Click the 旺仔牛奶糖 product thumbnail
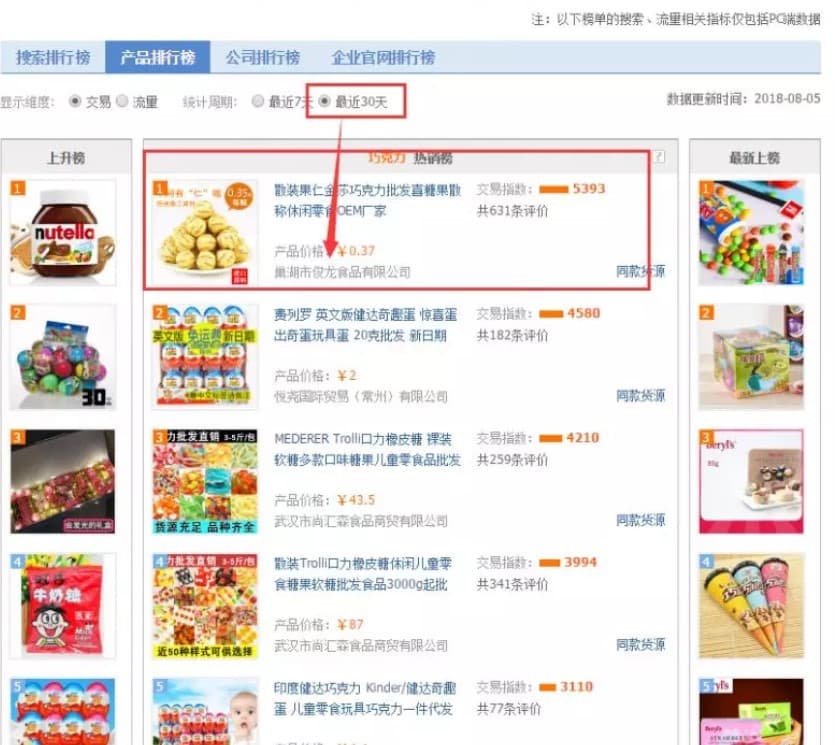 [x=63, y=606]
